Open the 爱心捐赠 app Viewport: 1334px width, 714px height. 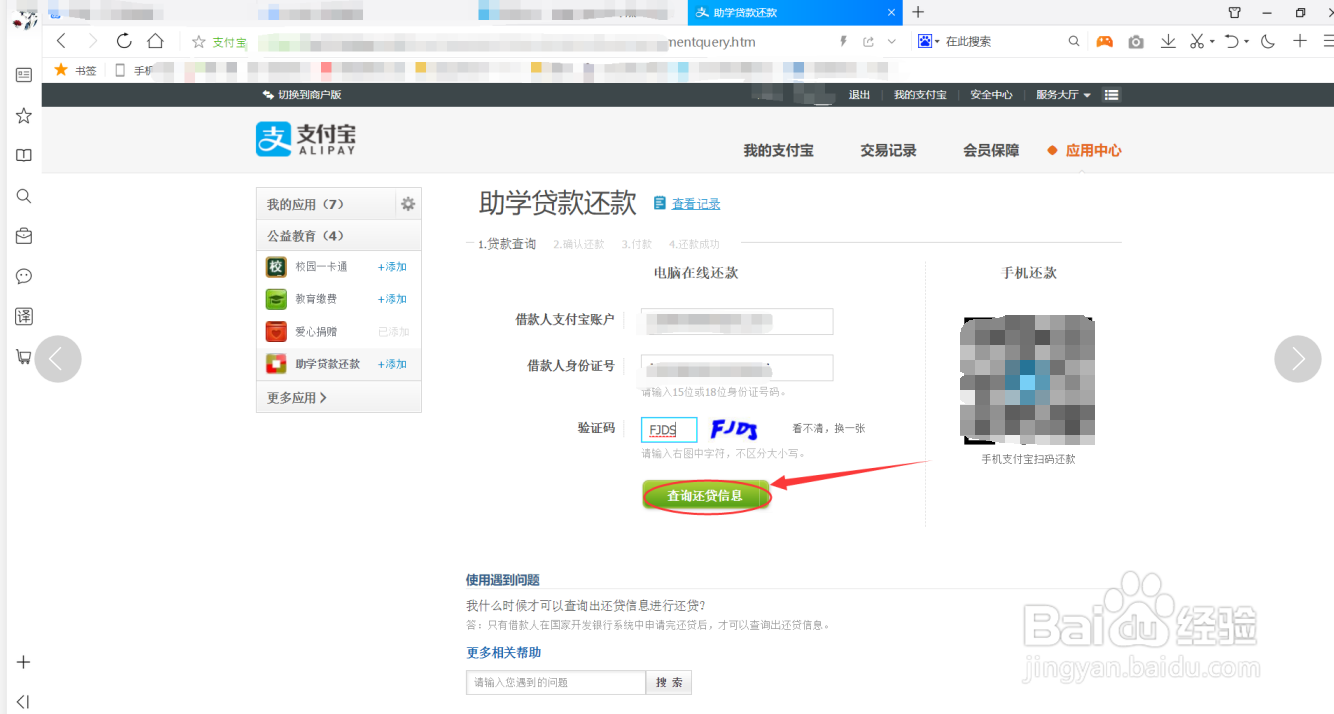click(315, 332)
